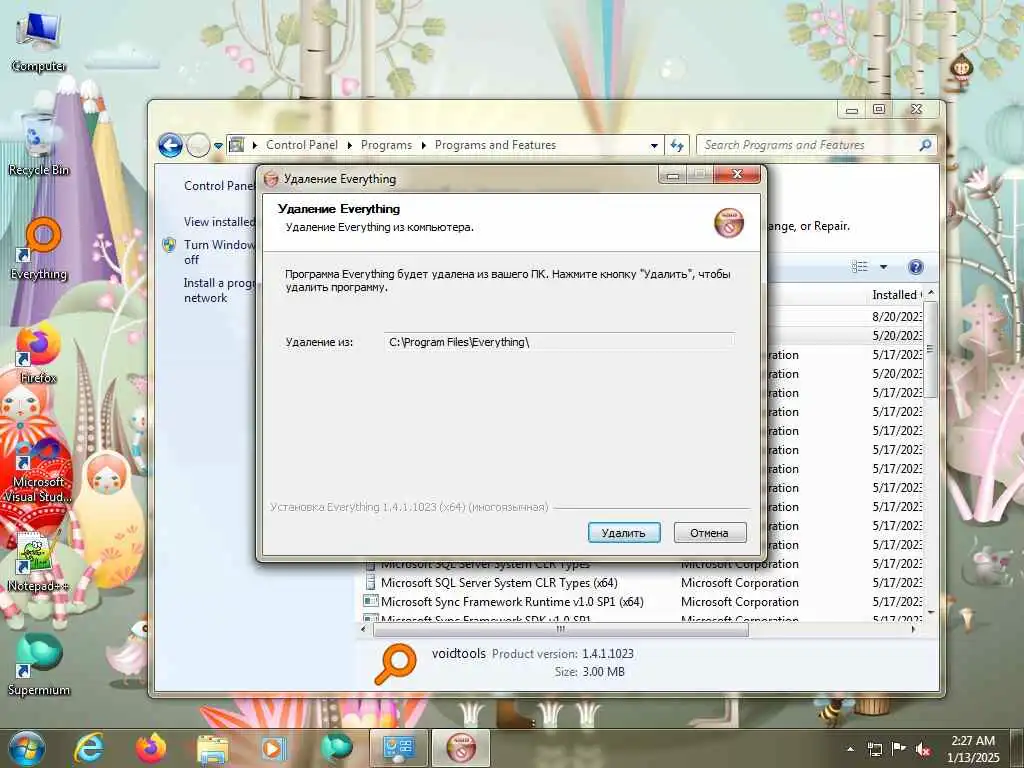Open the network tray icon
The width and height of the screenshot is (1024, 768).
click(x=874, y=749)
